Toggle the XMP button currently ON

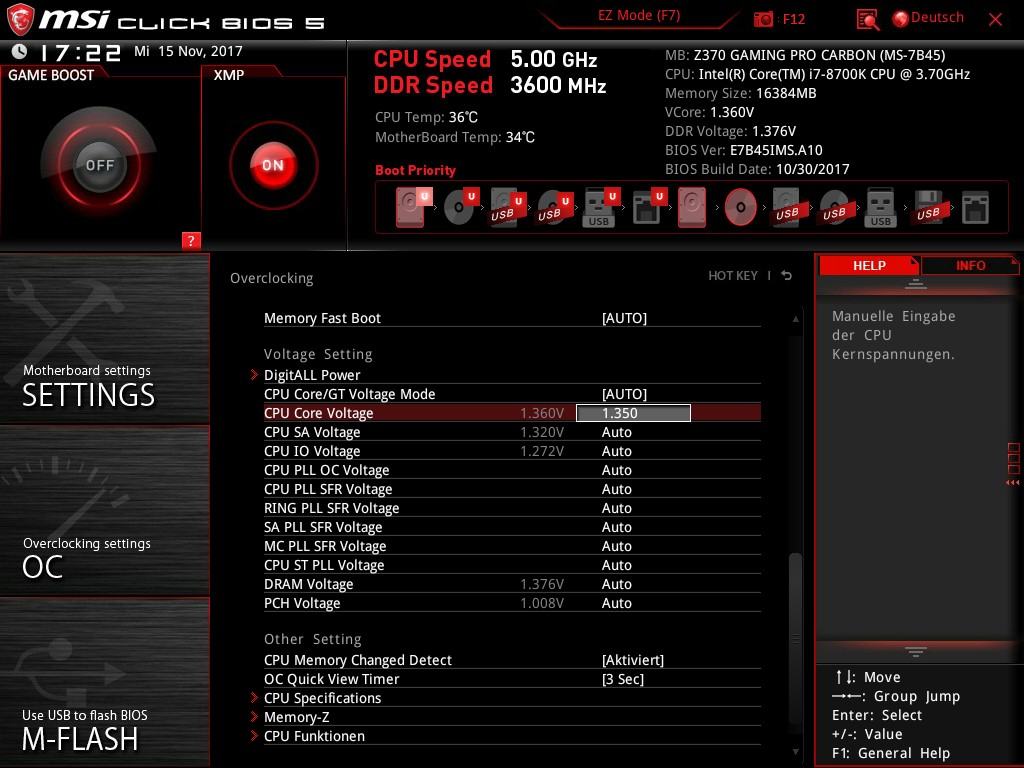coord(273,165)
